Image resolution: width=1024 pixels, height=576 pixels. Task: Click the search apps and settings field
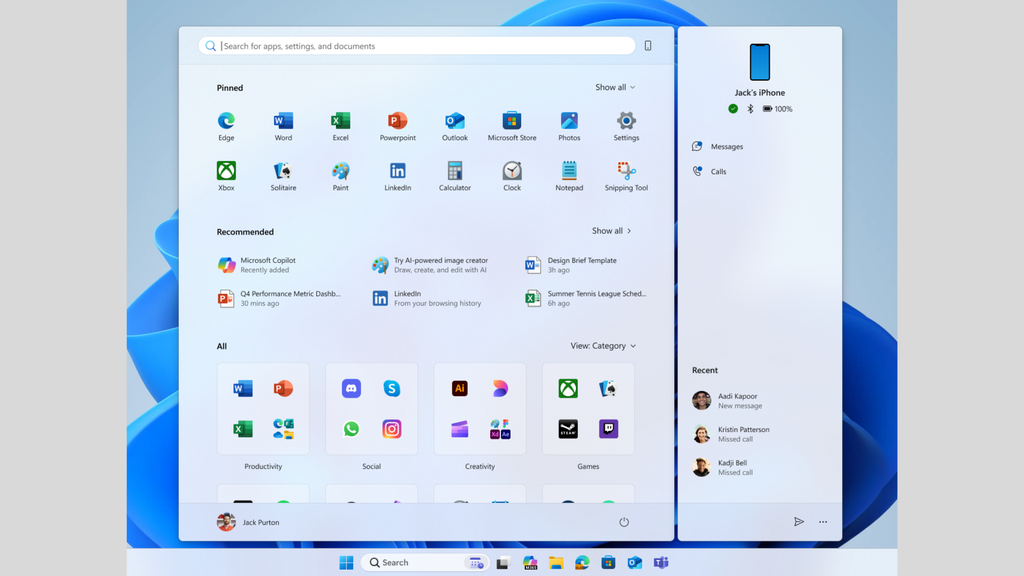[420, 46]
